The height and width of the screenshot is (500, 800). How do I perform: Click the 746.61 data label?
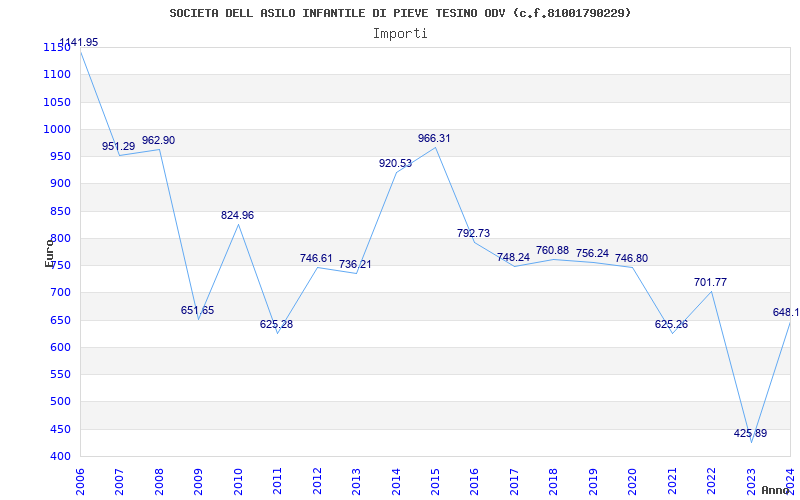(x=316, y=258)
